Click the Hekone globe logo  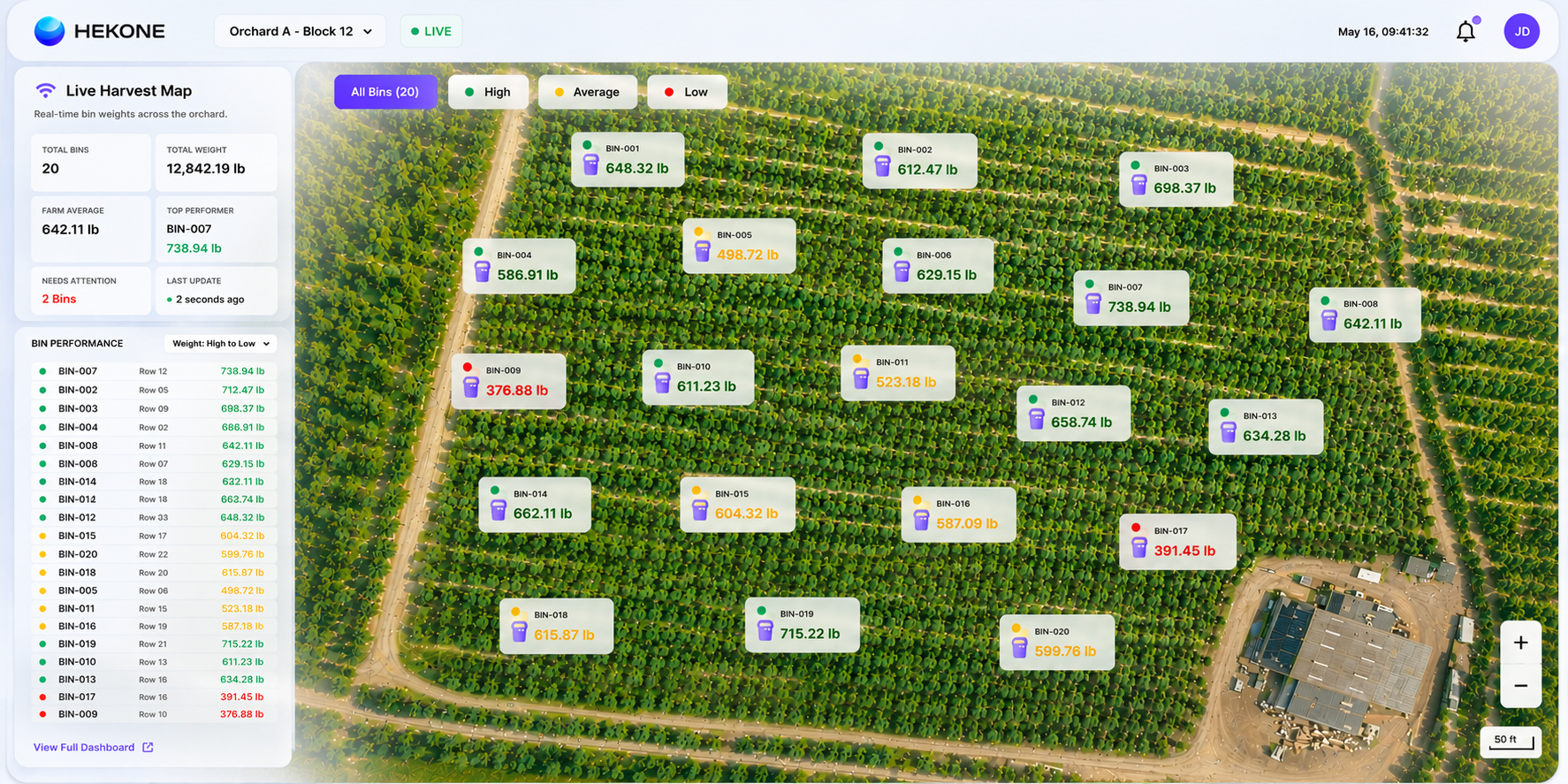tap(49, 31)
